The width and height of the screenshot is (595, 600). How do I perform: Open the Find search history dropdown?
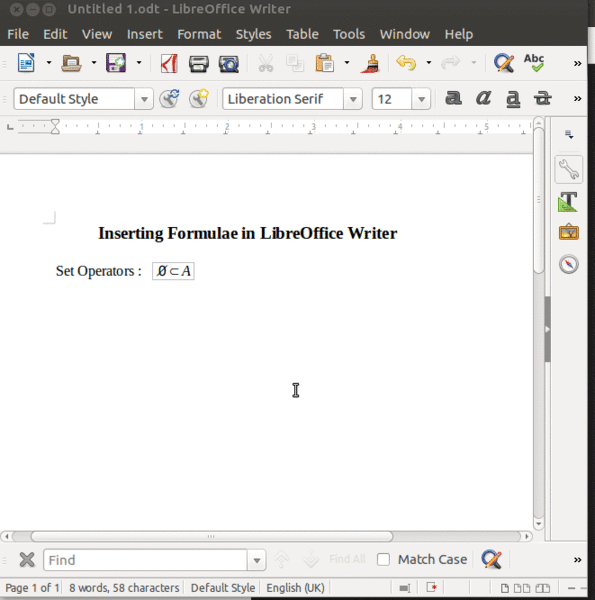tap(257, 560)
